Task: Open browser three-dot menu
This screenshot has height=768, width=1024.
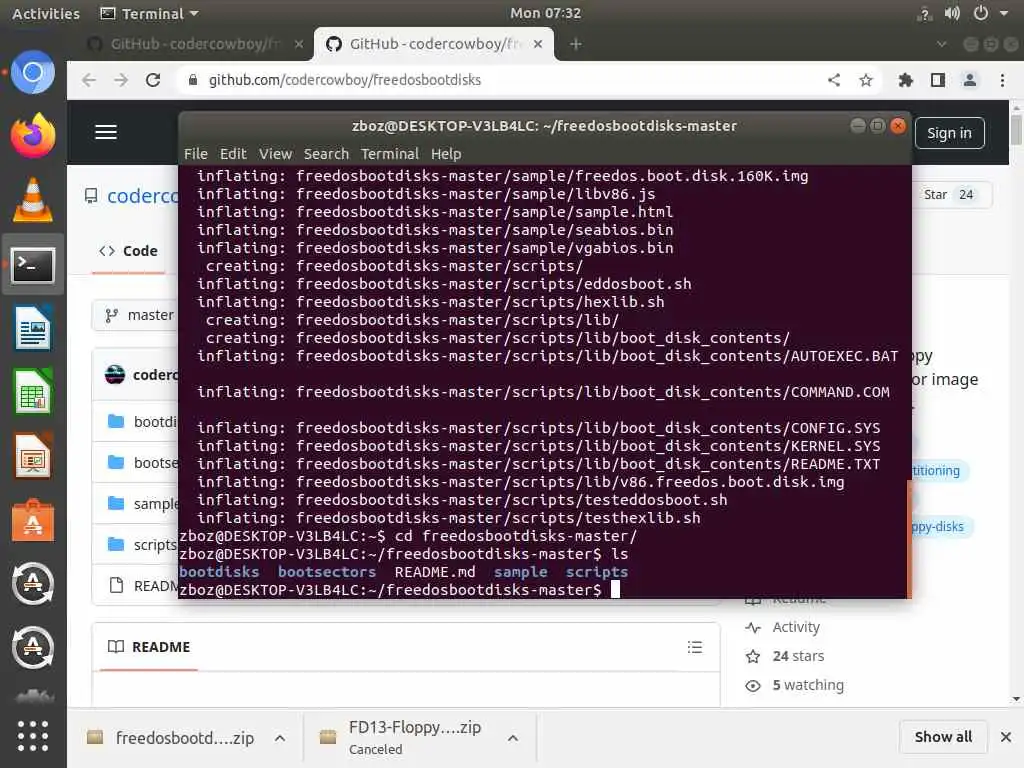Action: (x=1002, y=80)
